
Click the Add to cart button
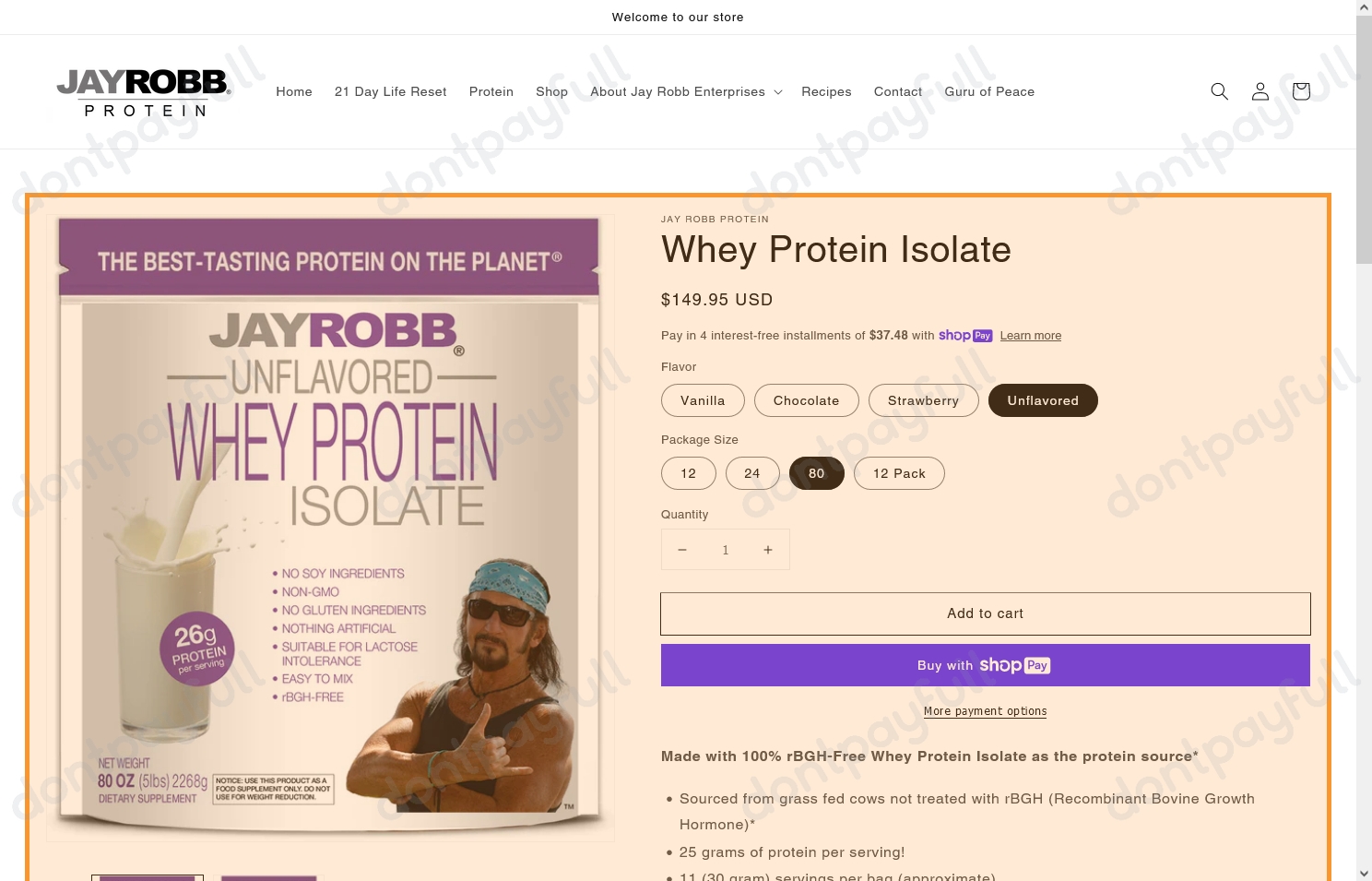pos(985,613)
